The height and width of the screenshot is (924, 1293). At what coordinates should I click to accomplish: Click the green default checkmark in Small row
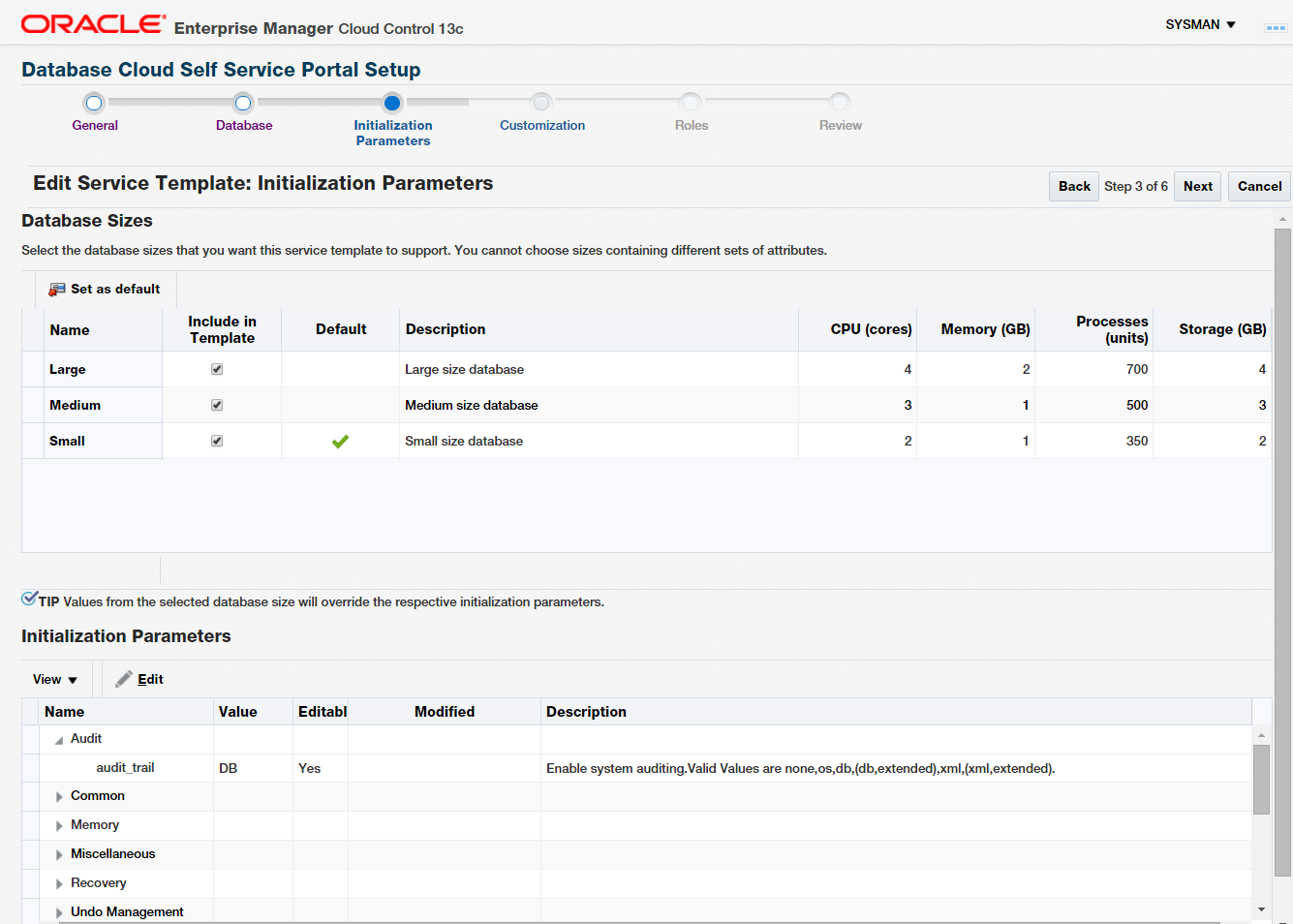tap(340, 442)
